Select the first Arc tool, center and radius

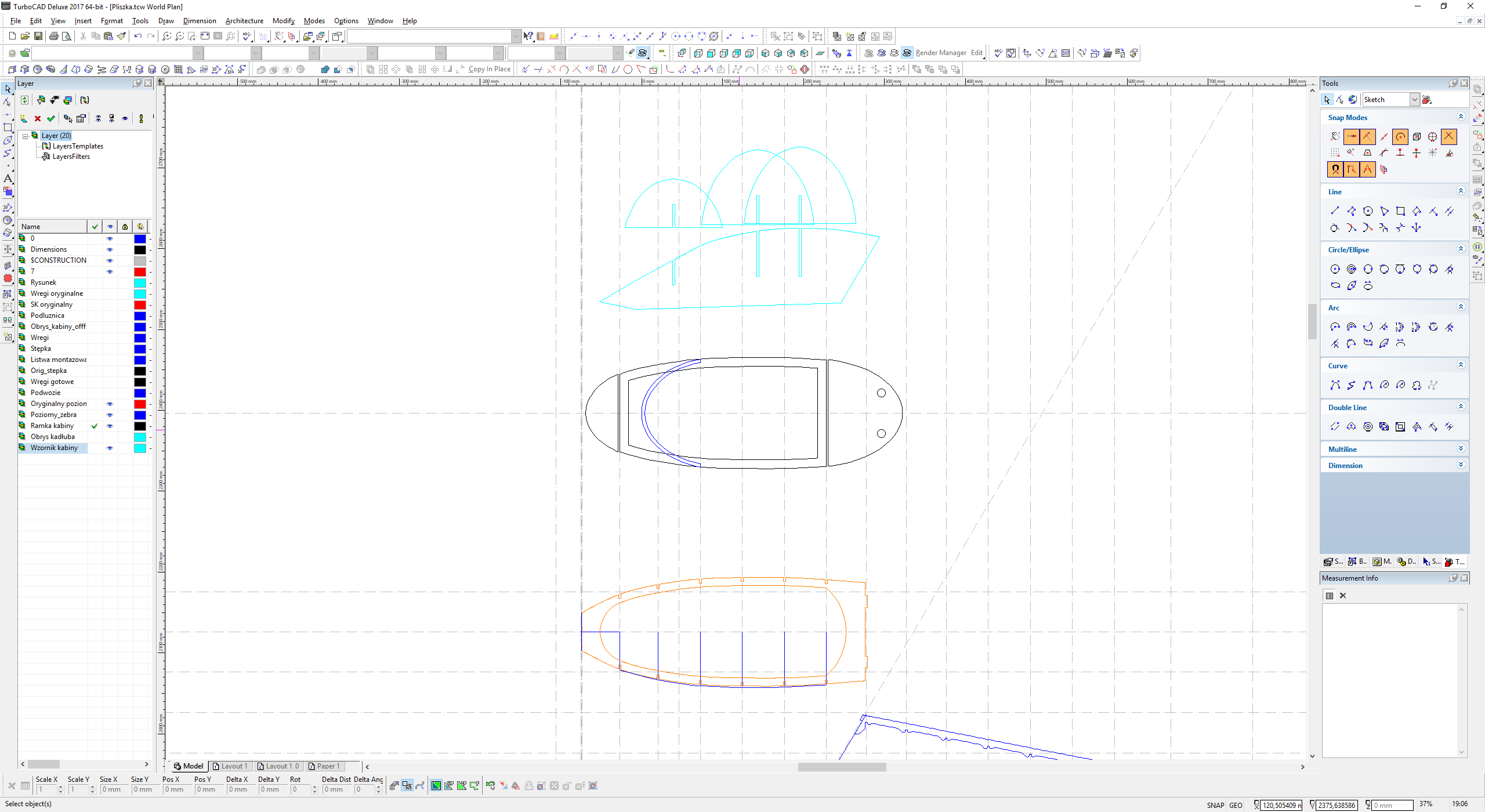click(x=1335, y=327)
